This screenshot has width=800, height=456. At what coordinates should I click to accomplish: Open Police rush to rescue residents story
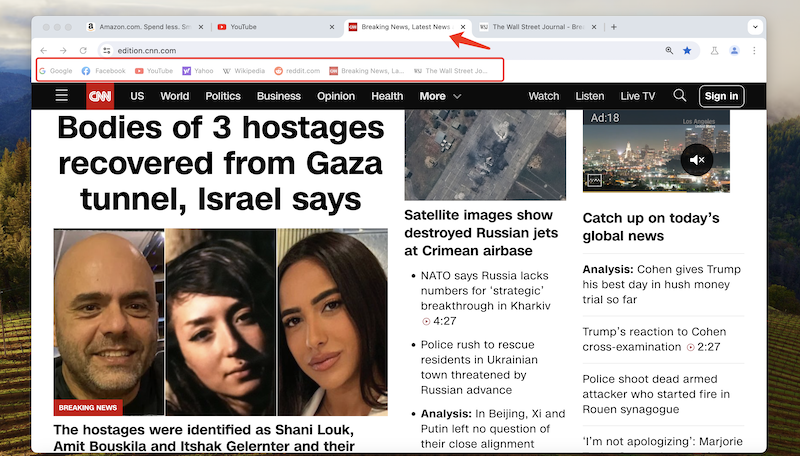click(x=479, y=367)
